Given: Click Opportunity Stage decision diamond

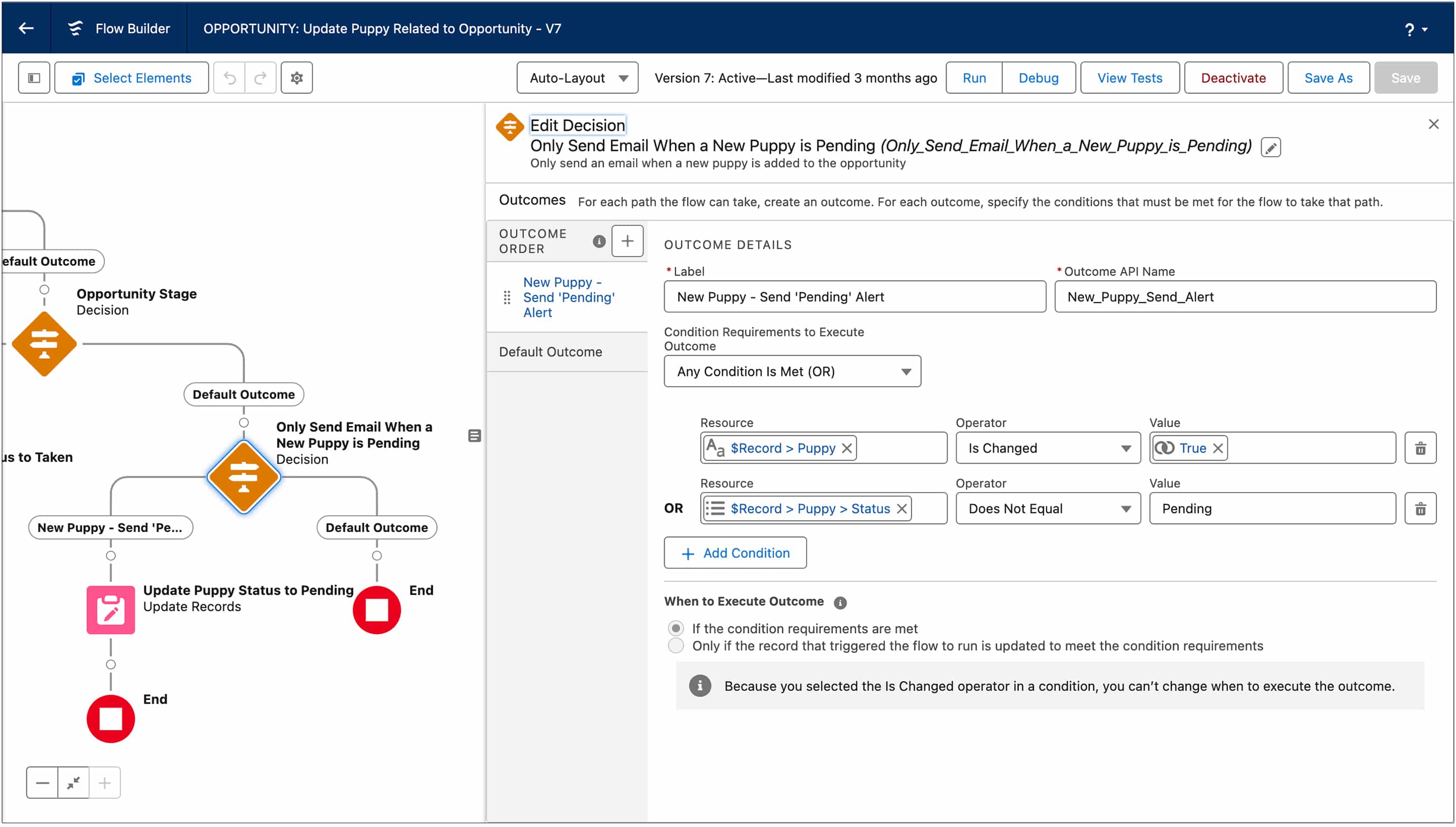Looking at the screenshot, I should [44, 344].
